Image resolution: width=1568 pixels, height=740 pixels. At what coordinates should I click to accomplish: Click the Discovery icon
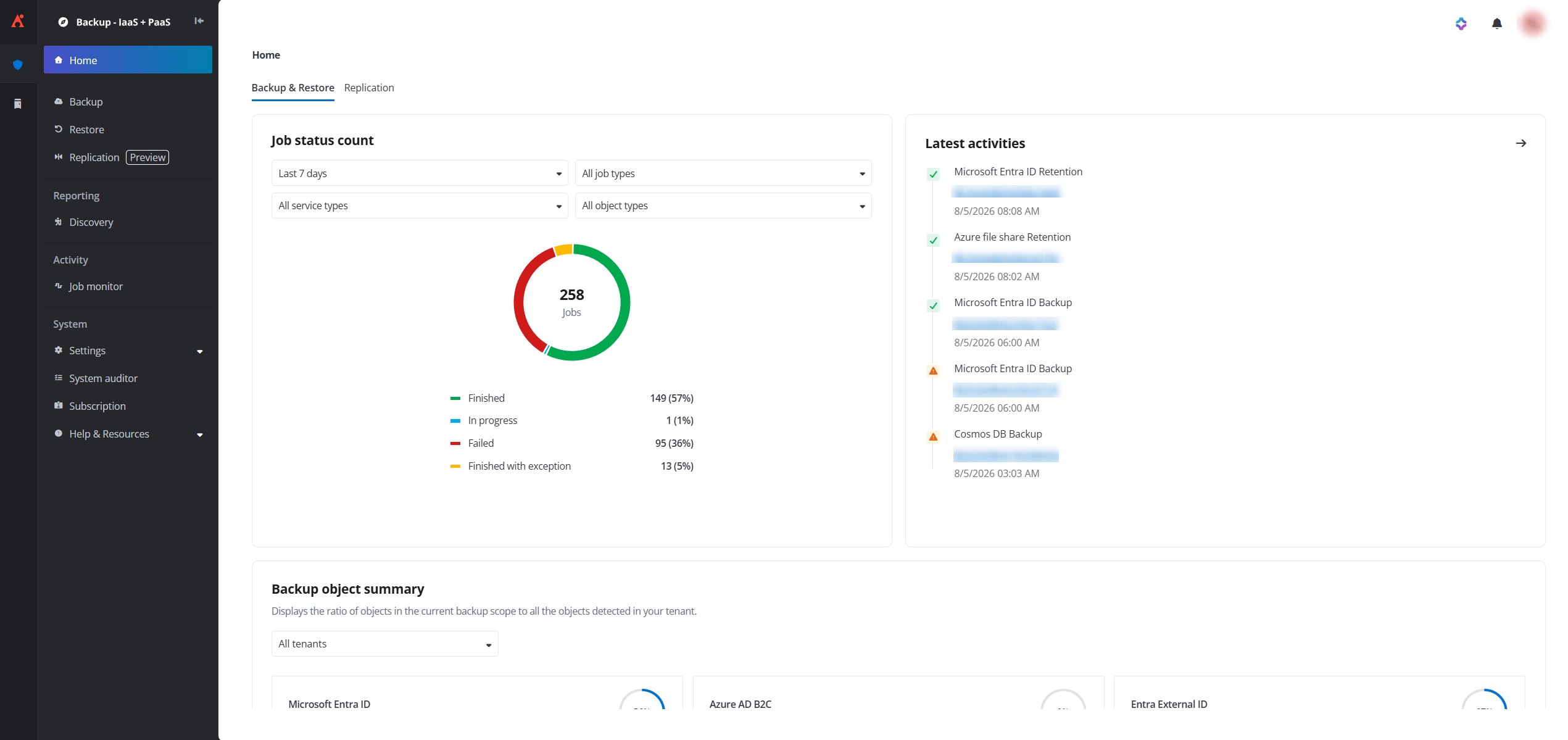[x=59, y=222]
